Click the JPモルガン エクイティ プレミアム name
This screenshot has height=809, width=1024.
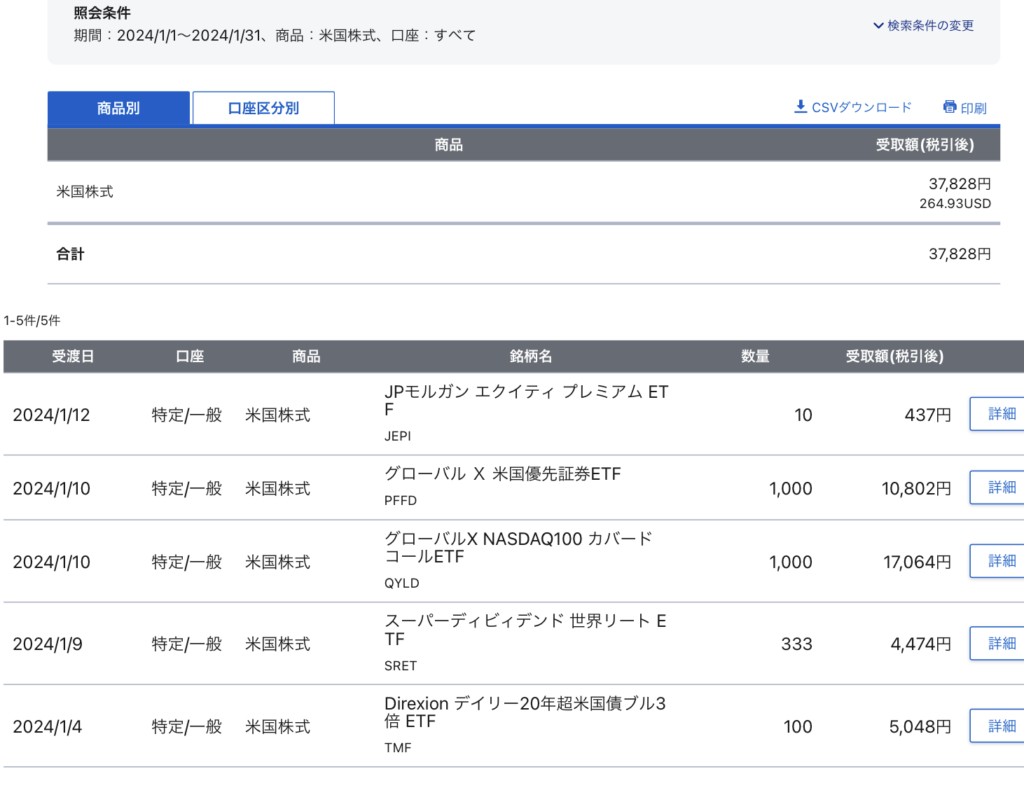tap(526, 400)
